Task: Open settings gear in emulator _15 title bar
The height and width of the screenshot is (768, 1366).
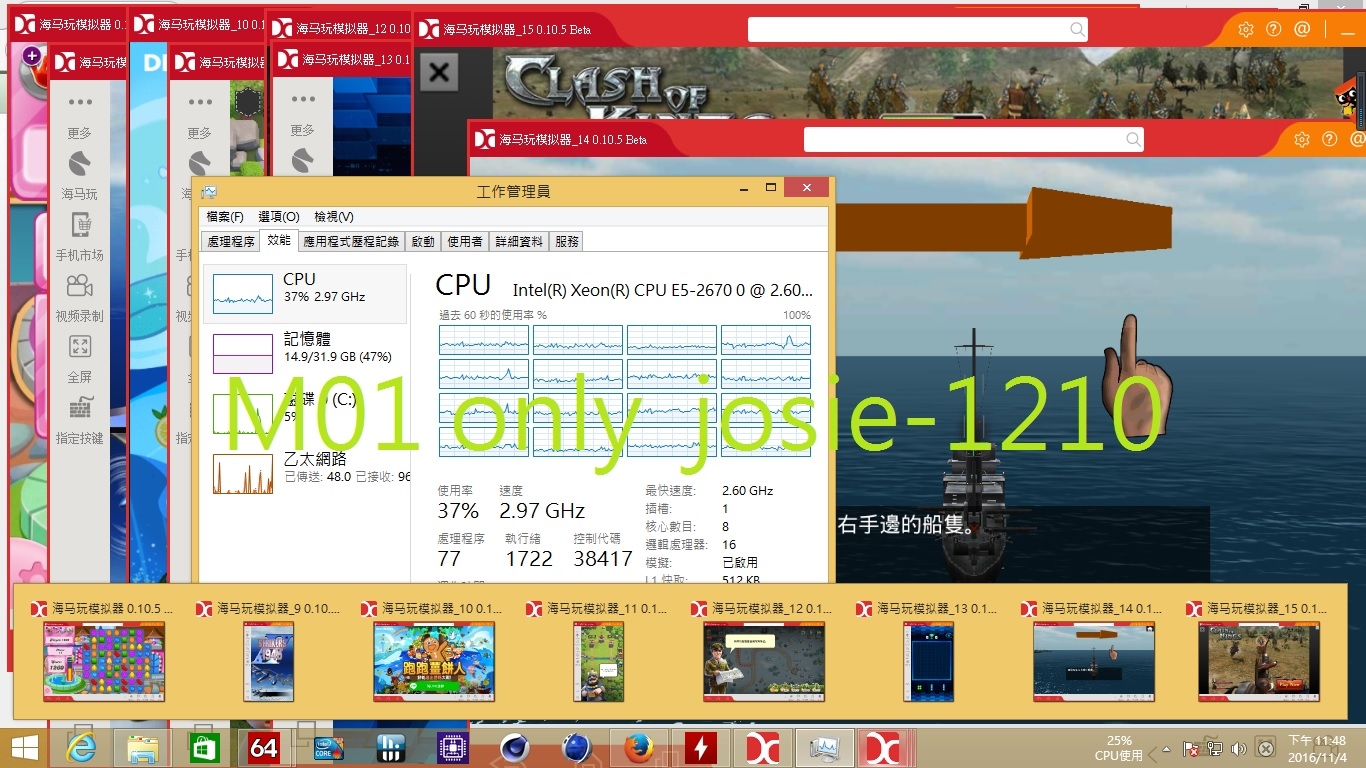Action: coord(1246,29)
